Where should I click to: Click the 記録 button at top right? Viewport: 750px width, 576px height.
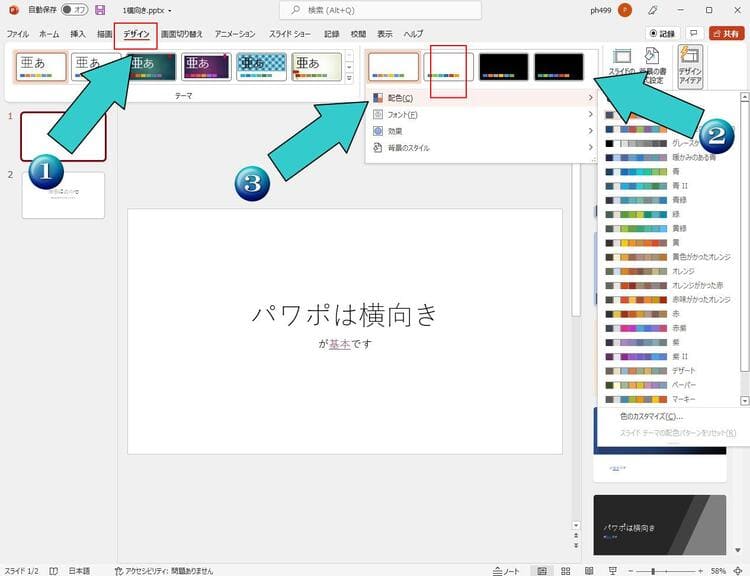coord(663,33)
